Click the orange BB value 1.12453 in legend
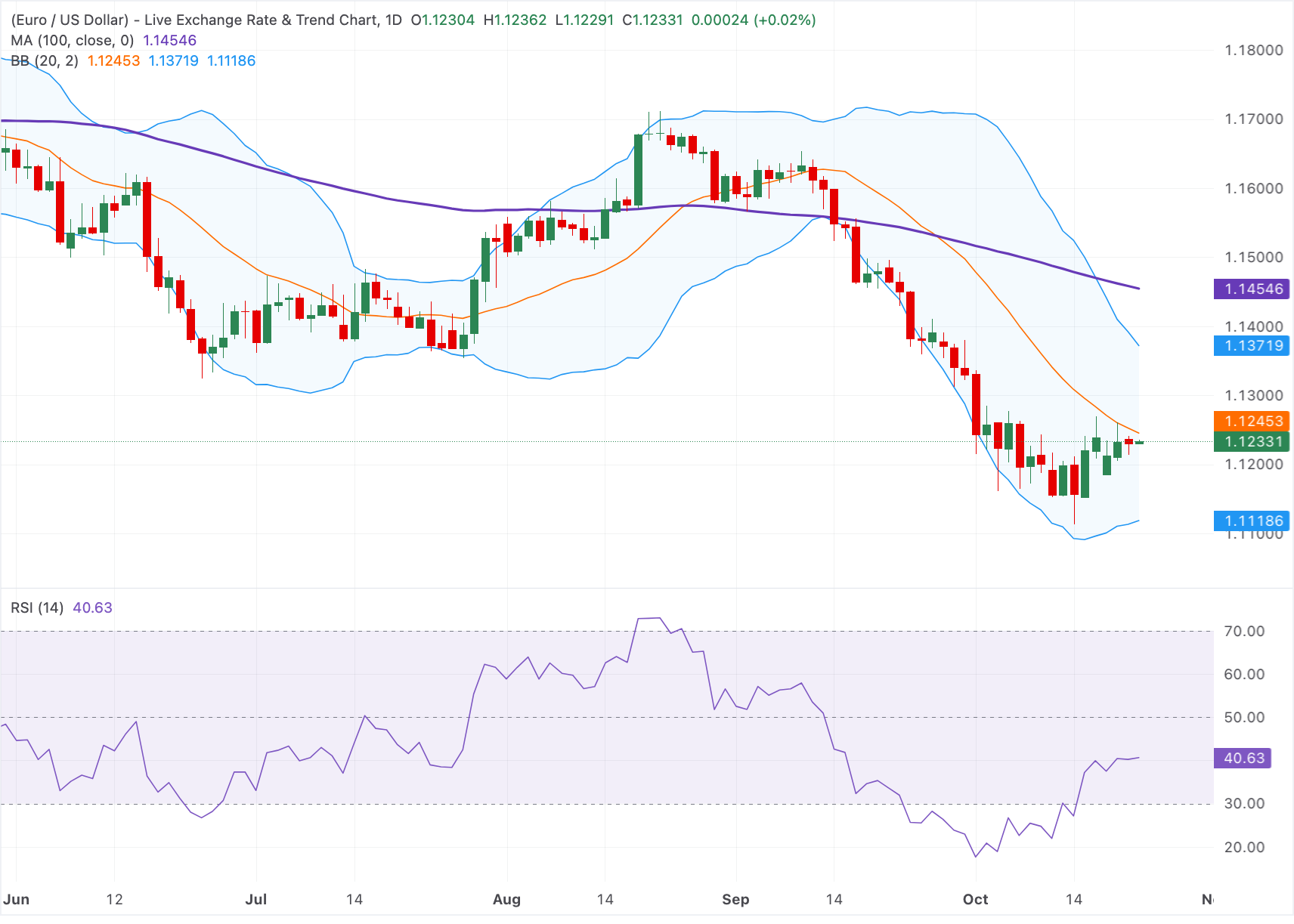The height and width of the screenshot is (924, 1294). click(114, 61)
